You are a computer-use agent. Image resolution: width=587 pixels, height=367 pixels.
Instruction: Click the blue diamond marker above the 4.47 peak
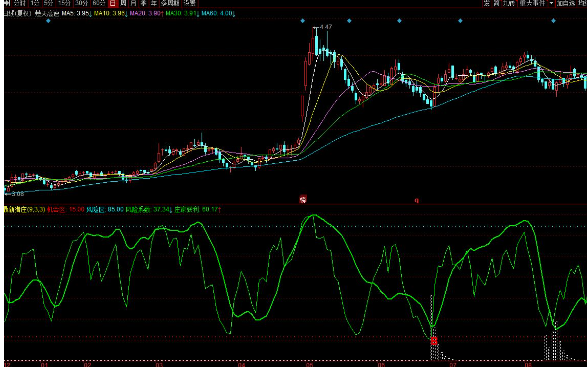coord(302,21)
